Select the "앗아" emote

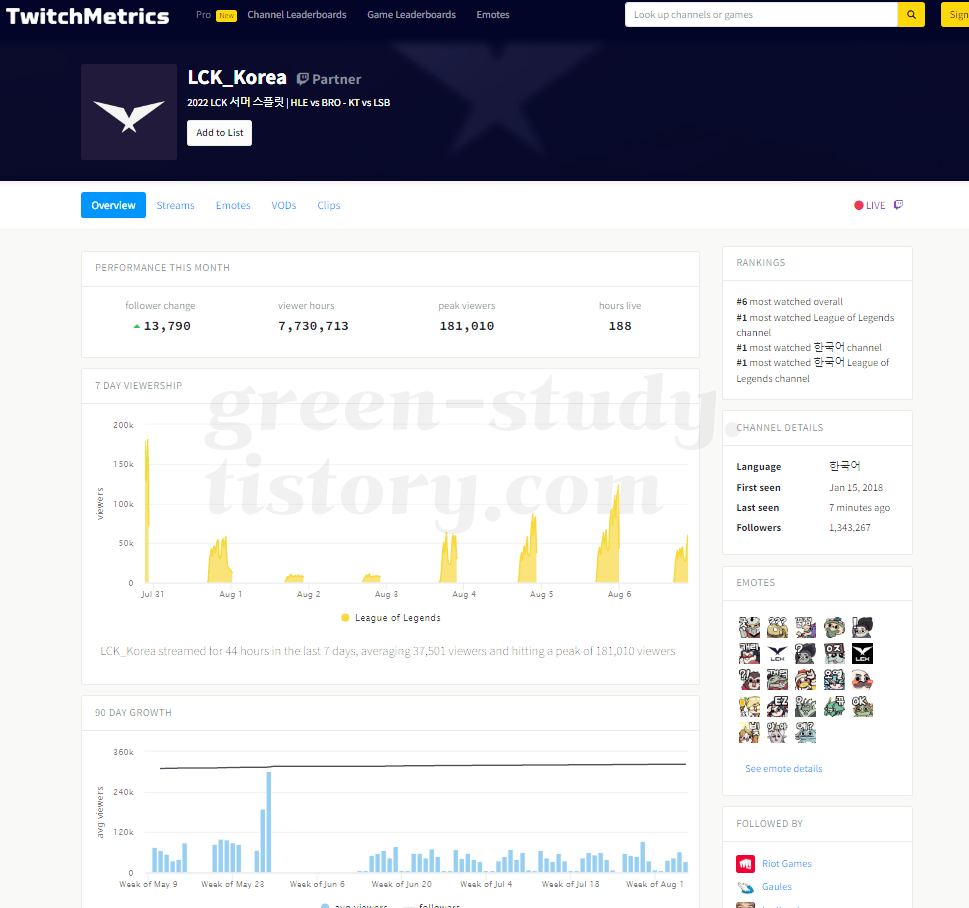(777, 732)
